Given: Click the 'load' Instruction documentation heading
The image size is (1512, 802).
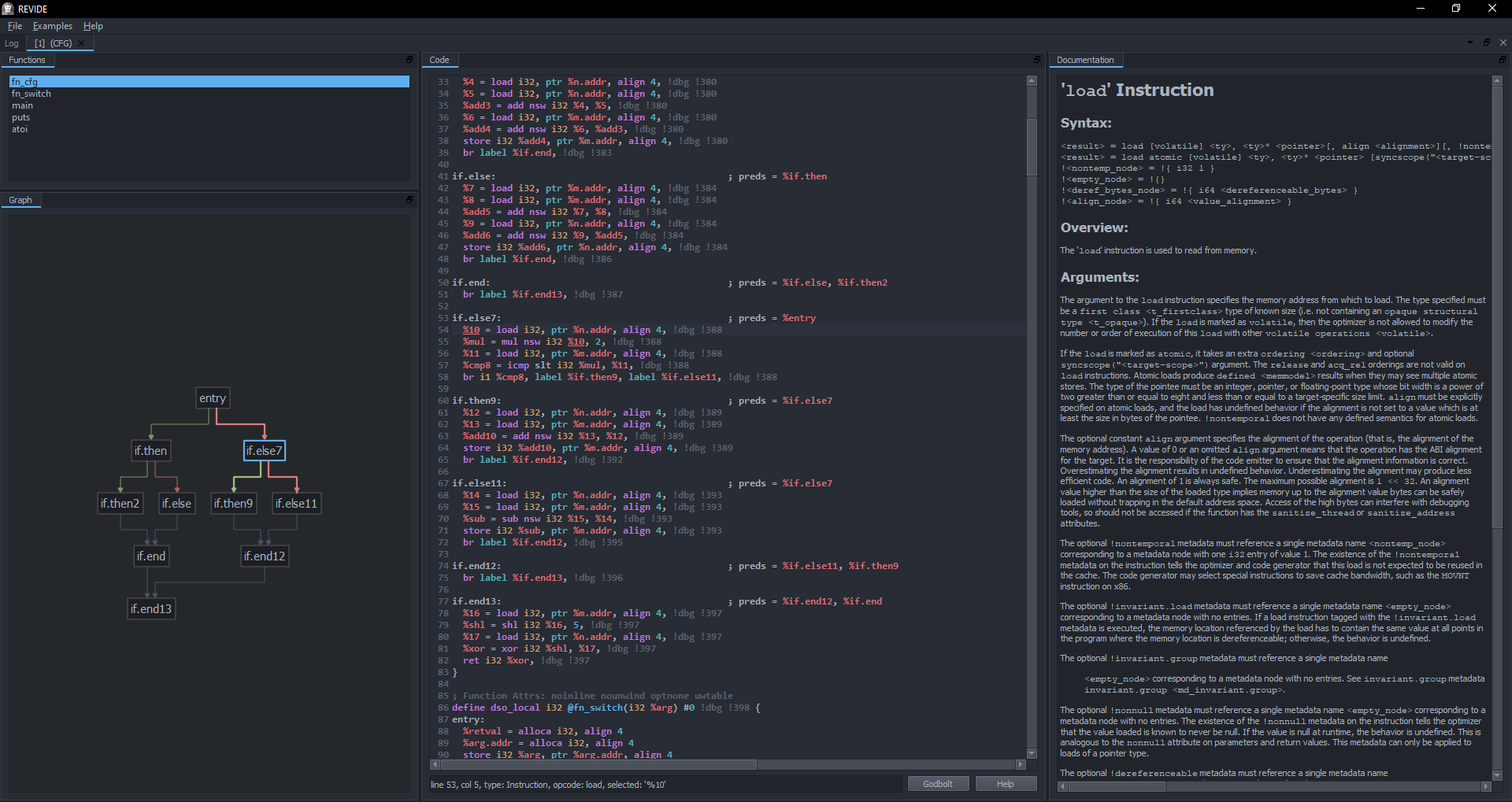Looking at the screenshot, I should coord(1137,91).
